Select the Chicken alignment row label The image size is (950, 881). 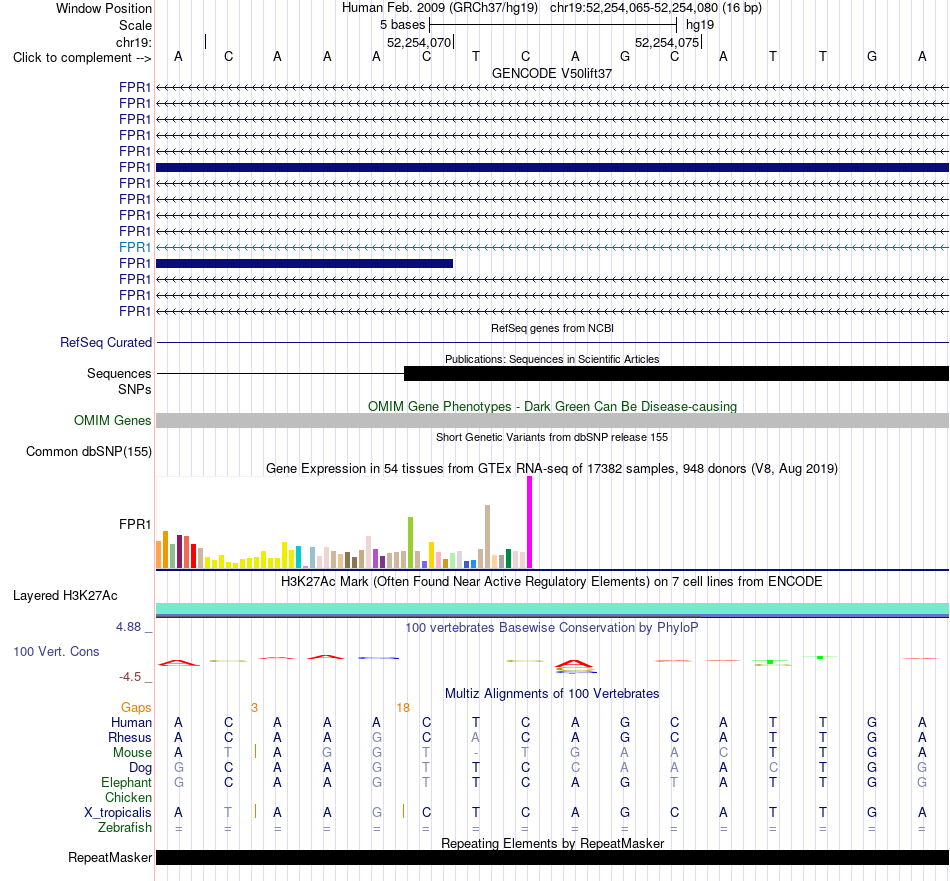coord(128,797)
